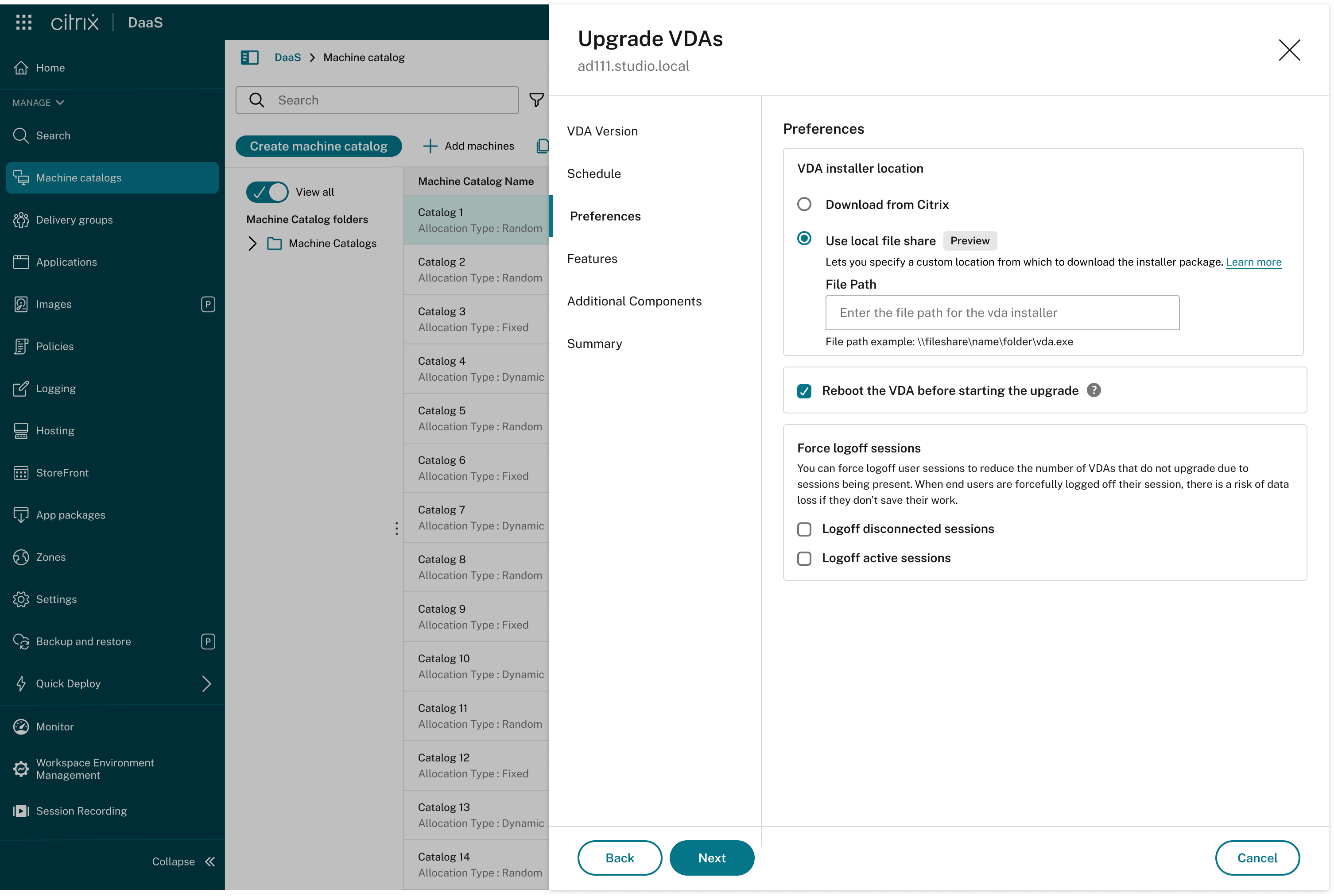Click Machine Catalog Name column header
Image resolution: width=1334 pixels, height=896 pixels.
[476, 181]
